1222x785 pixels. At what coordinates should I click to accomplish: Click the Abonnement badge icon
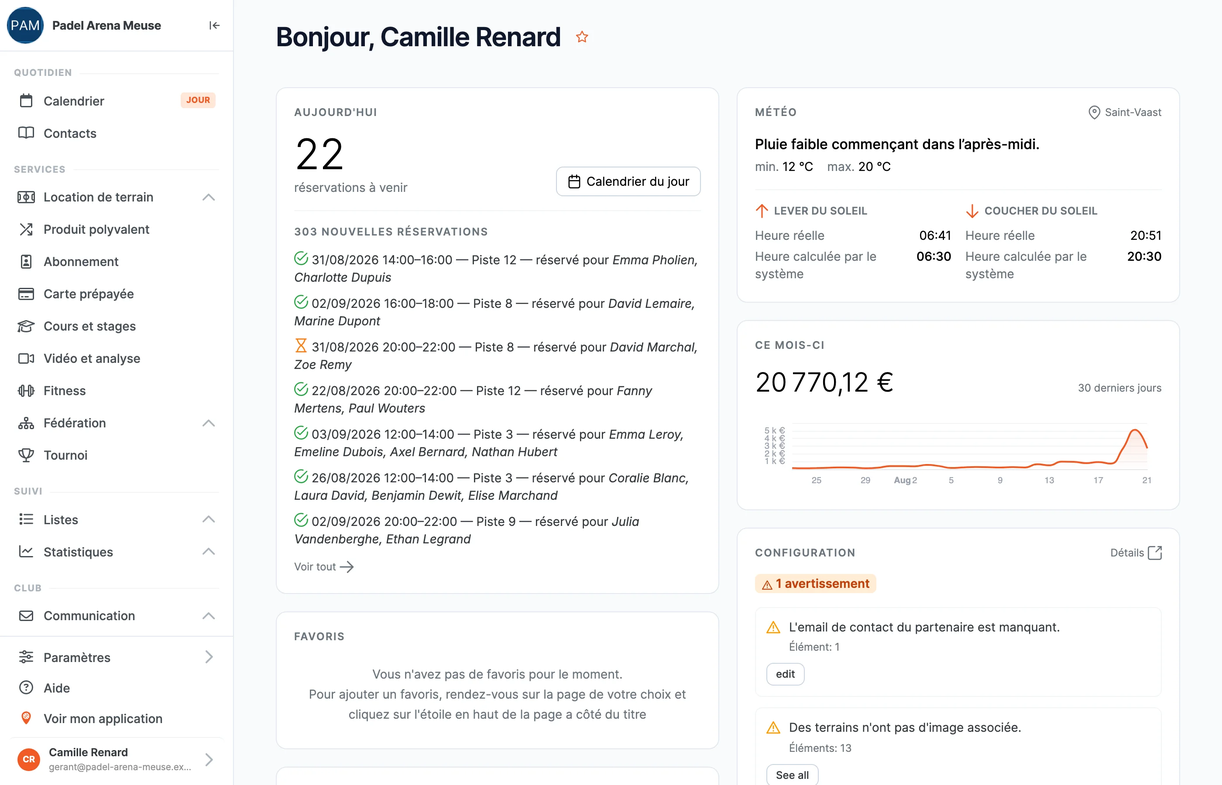26,262
